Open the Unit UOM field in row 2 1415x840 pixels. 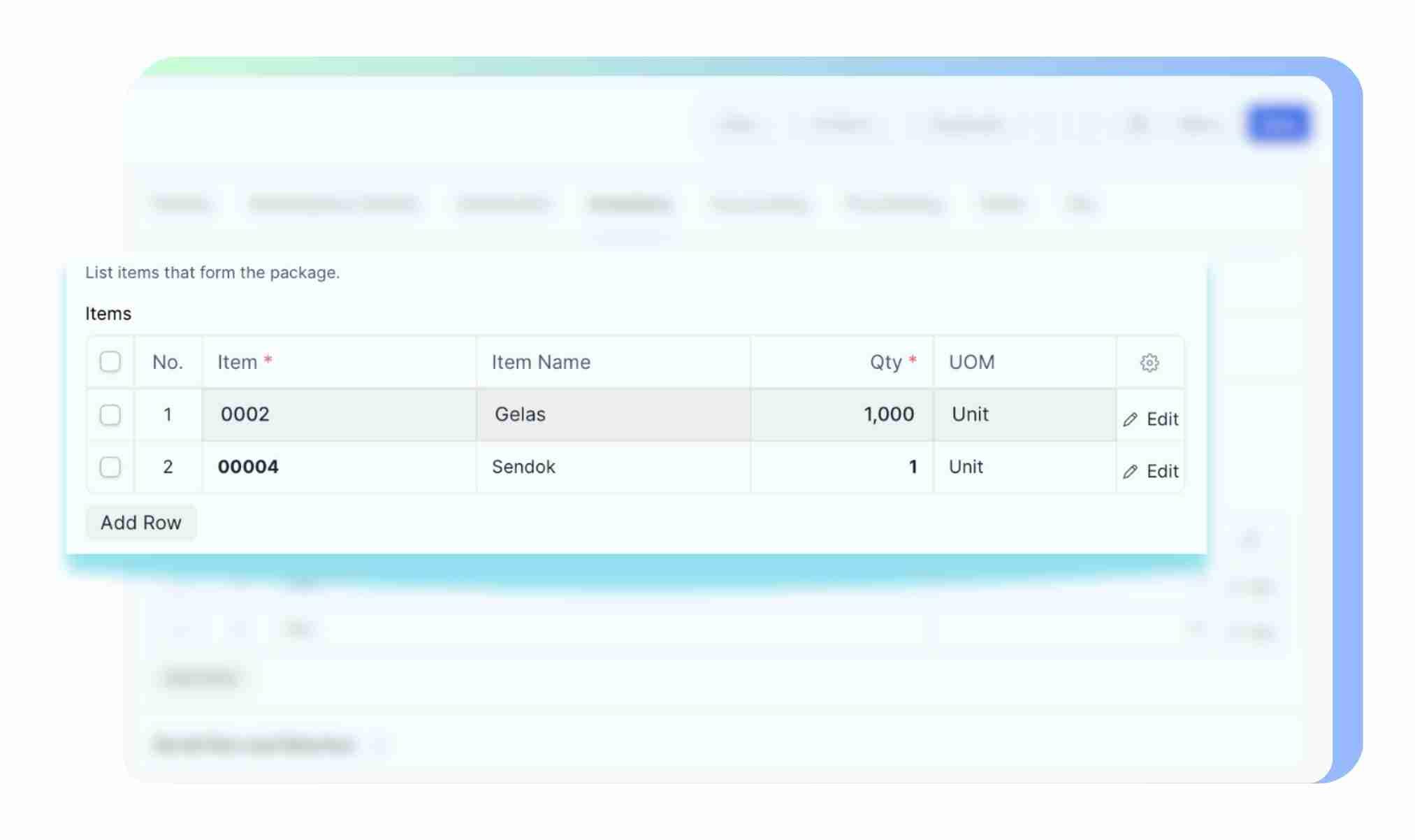point(1024,467)
